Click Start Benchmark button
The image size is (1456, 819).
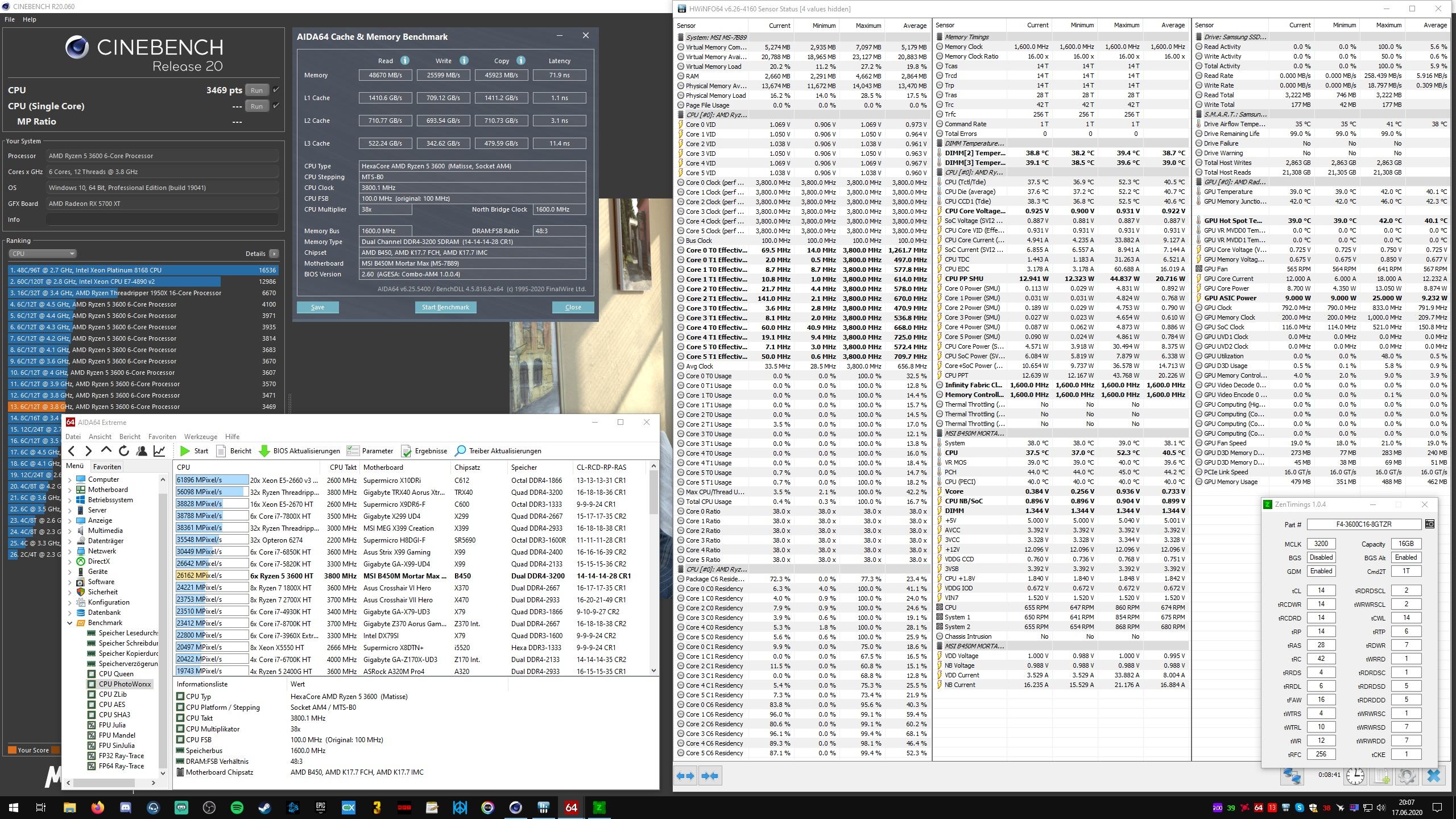pos(445,307)
